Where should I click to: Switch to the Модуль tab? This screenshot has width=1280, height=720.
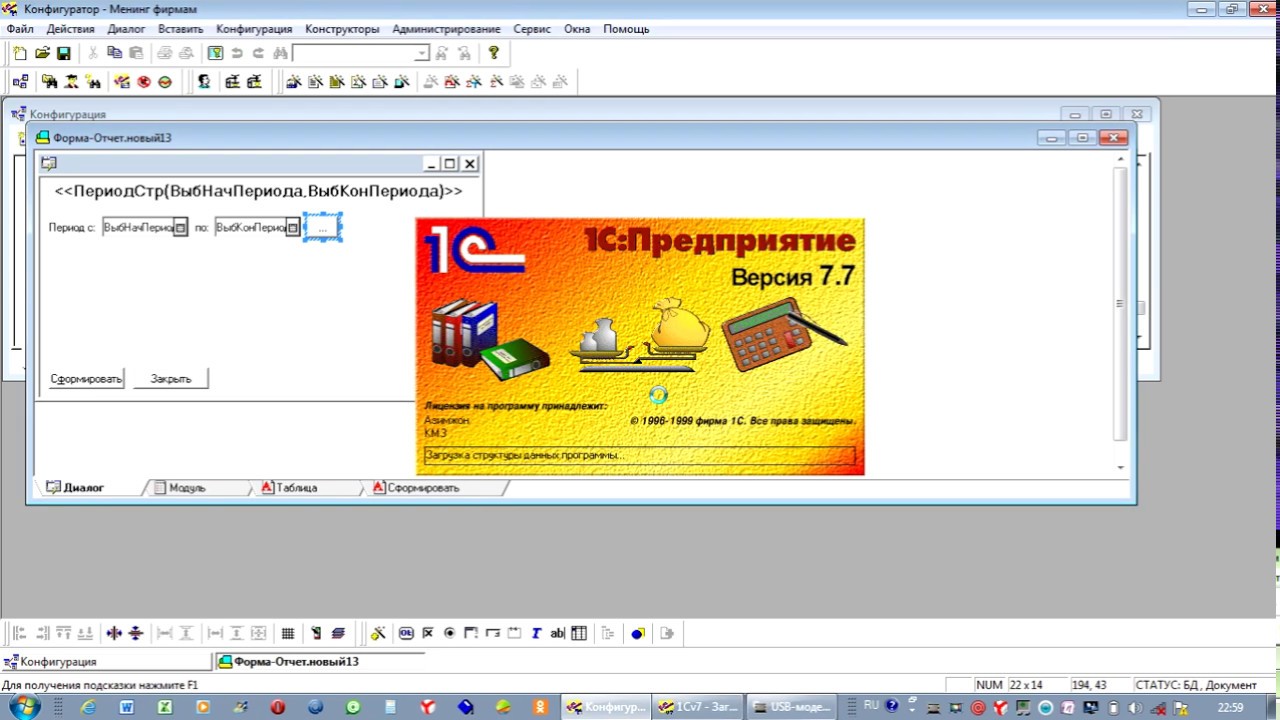[187, 488]
